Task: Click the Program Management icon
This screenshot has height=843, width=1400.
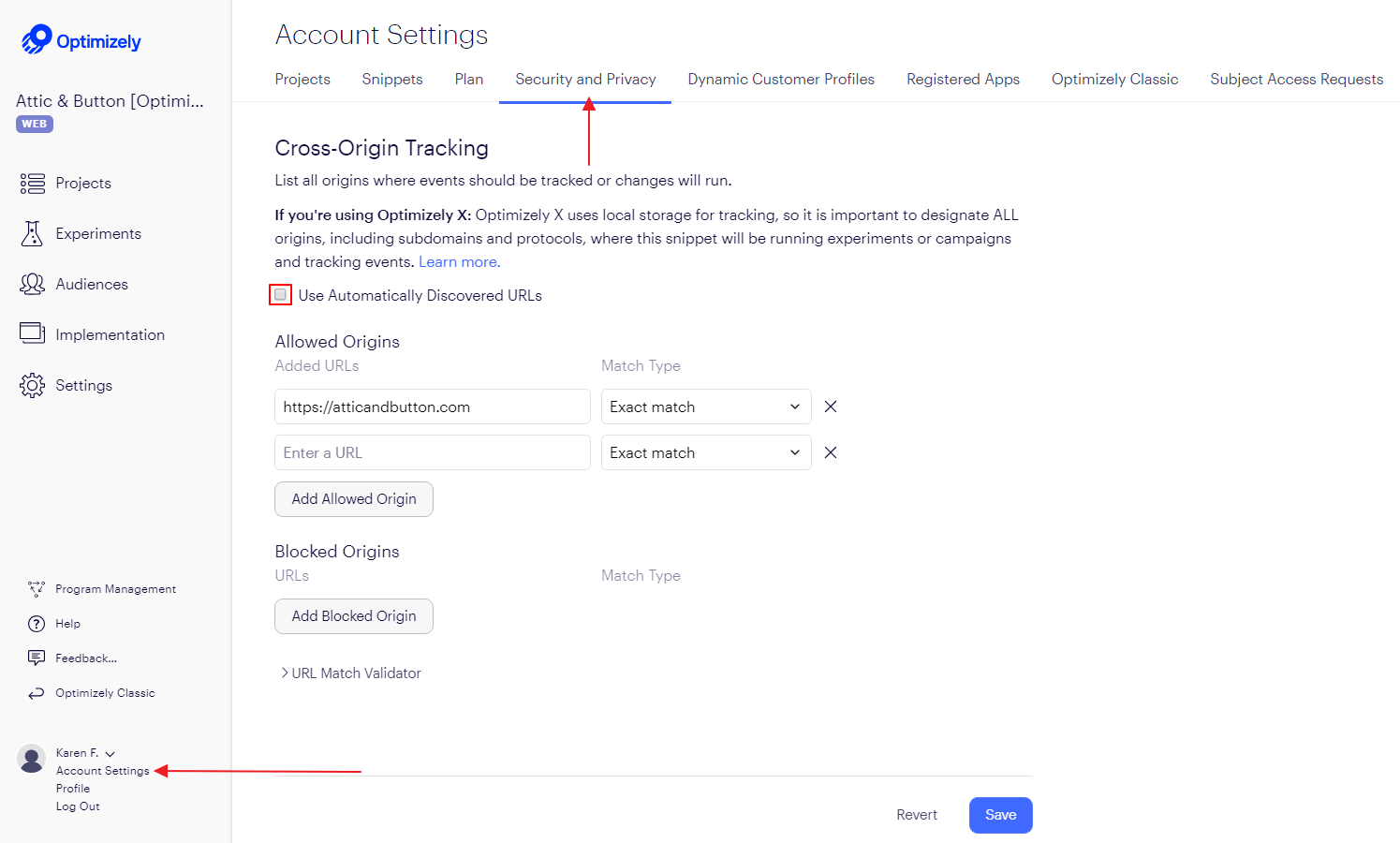Action: click(37, 589)
